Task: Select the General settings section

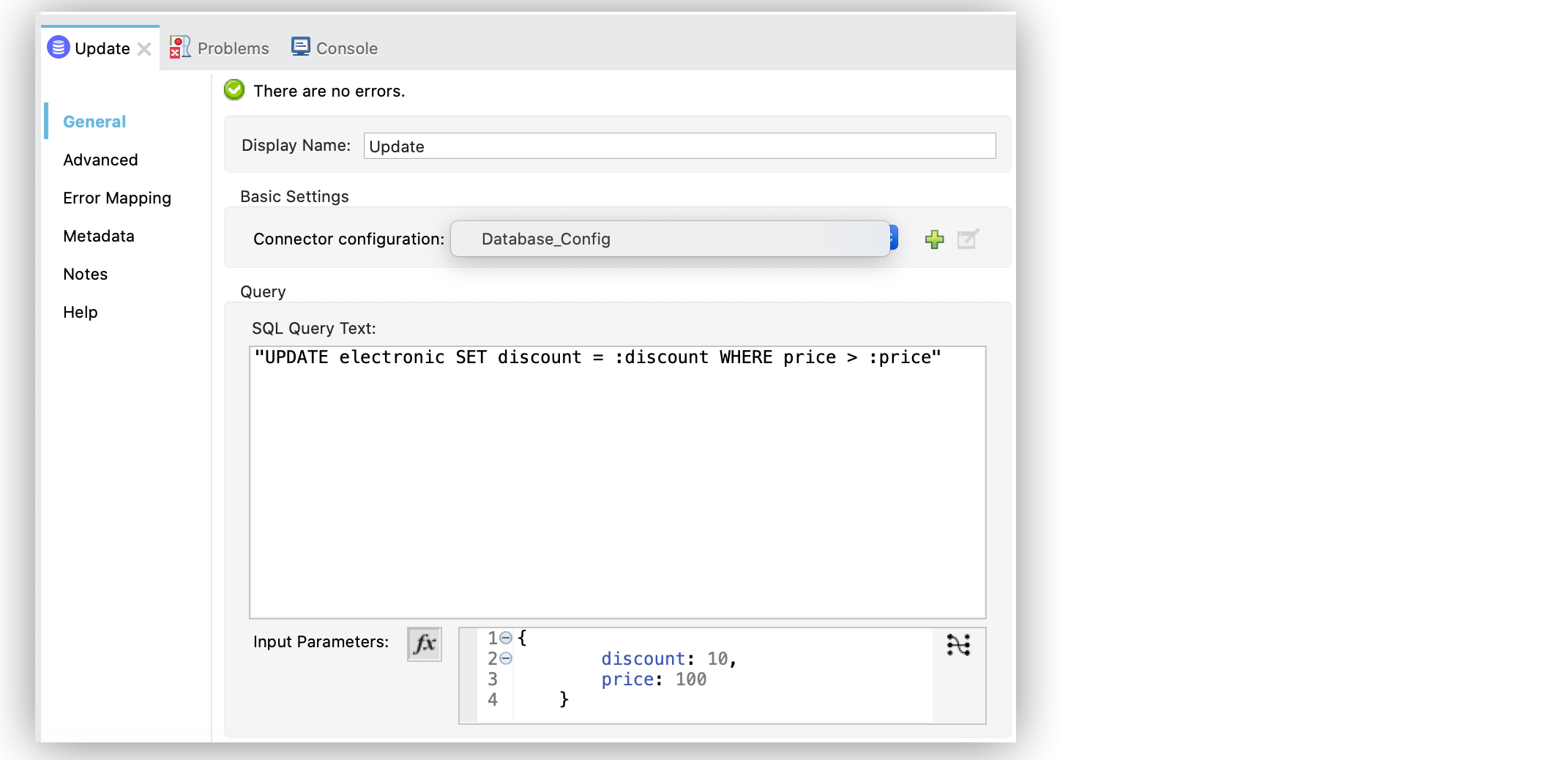Action: pyautogui.click(x=94, y=122)
